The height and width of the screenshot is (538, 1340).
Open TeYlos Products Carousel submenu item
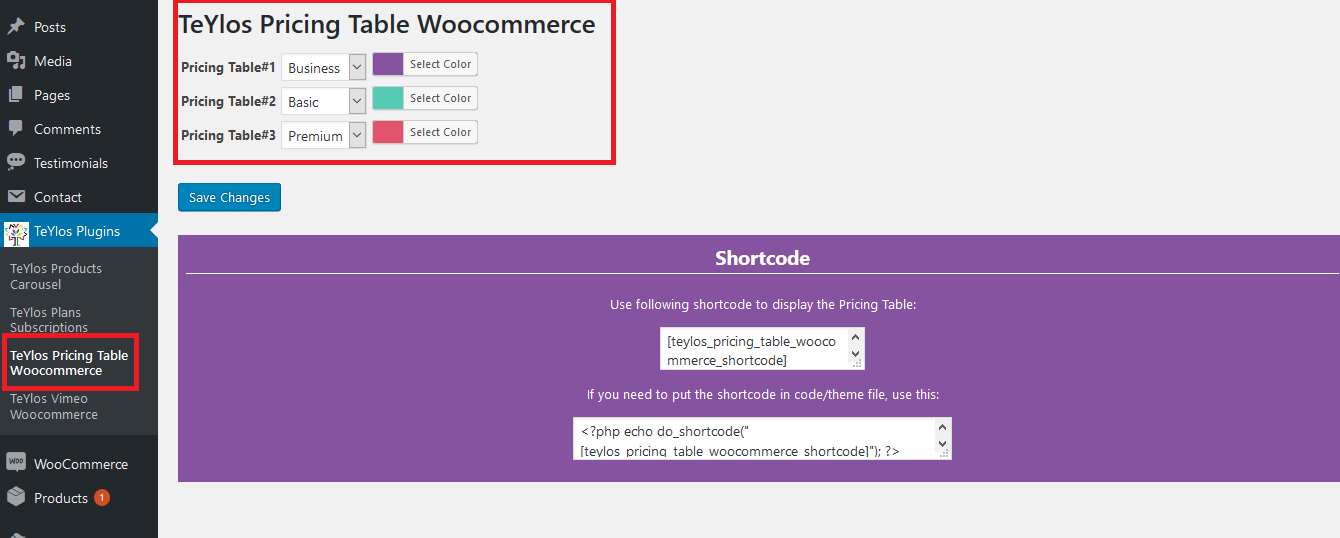56,276
